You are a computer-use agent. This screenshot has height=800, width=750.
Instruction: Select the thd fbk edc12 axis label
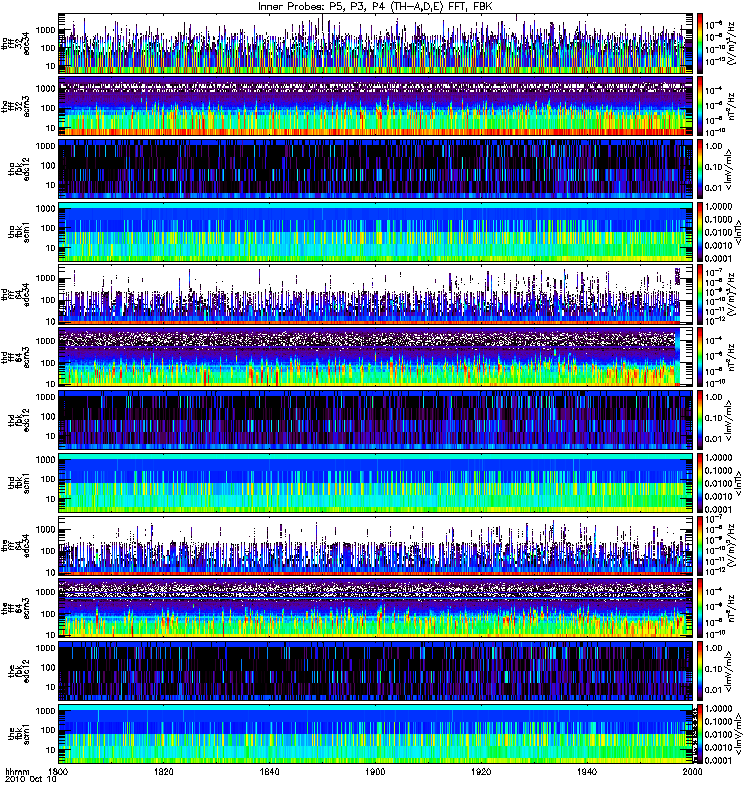(x=19, y=420)
